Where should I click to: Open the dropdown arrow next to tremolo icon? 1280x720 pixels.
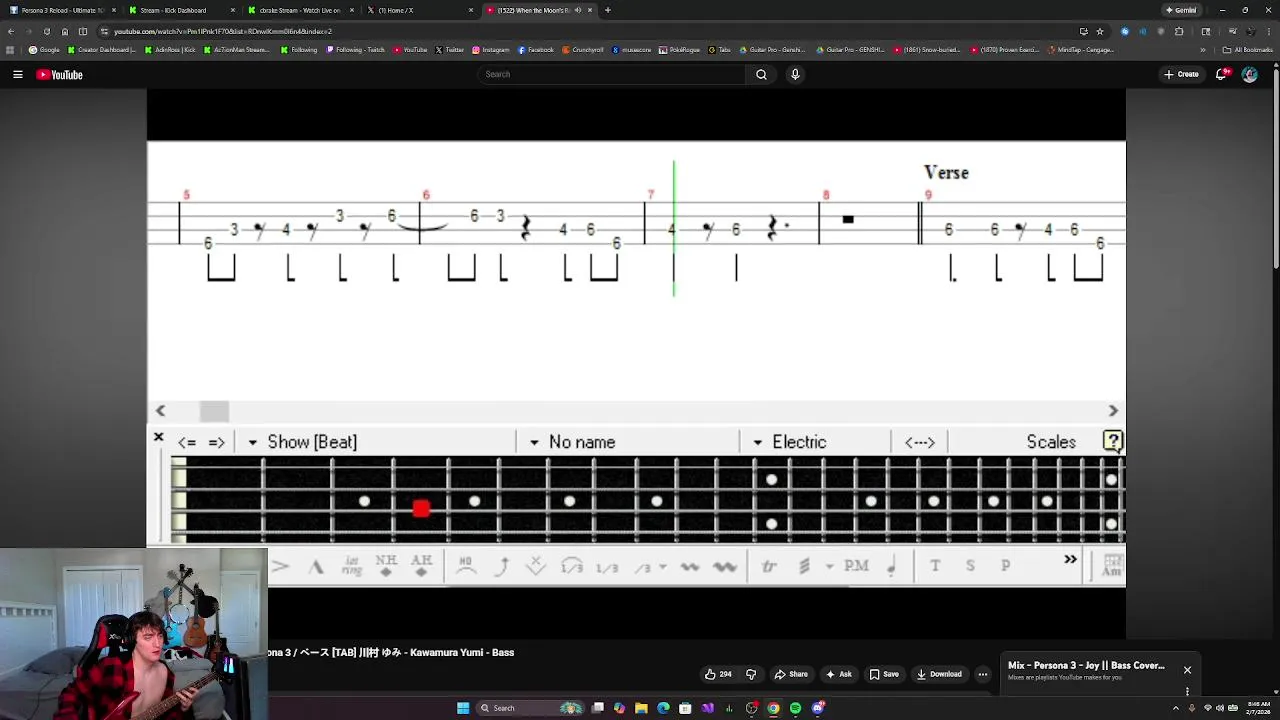[828, 567]
